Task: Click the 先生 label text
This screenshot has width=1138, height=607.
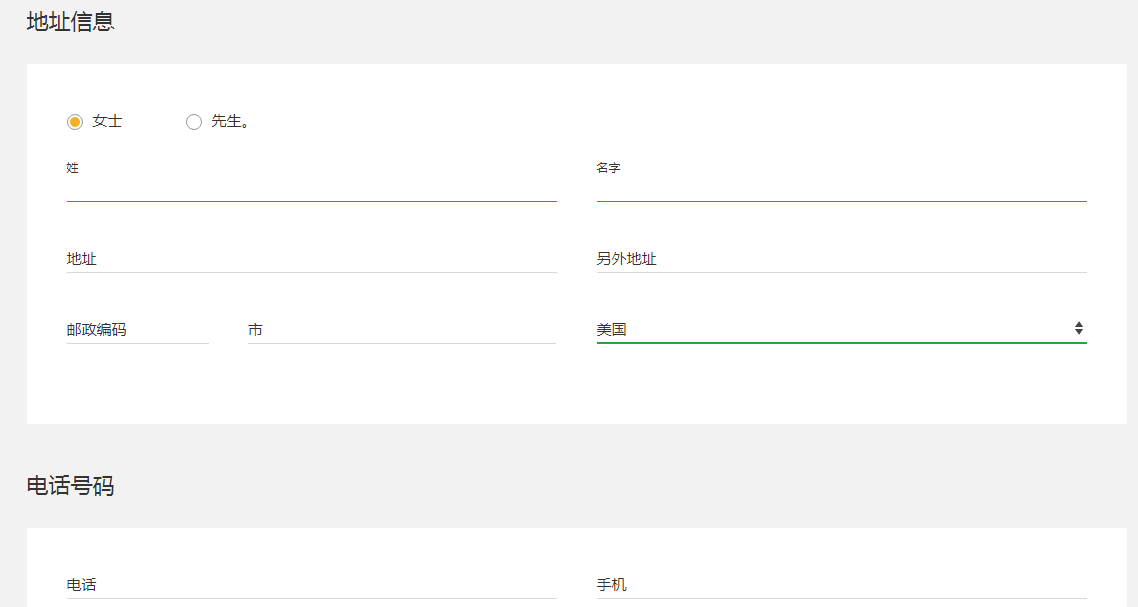Action: tap(229, 121)
